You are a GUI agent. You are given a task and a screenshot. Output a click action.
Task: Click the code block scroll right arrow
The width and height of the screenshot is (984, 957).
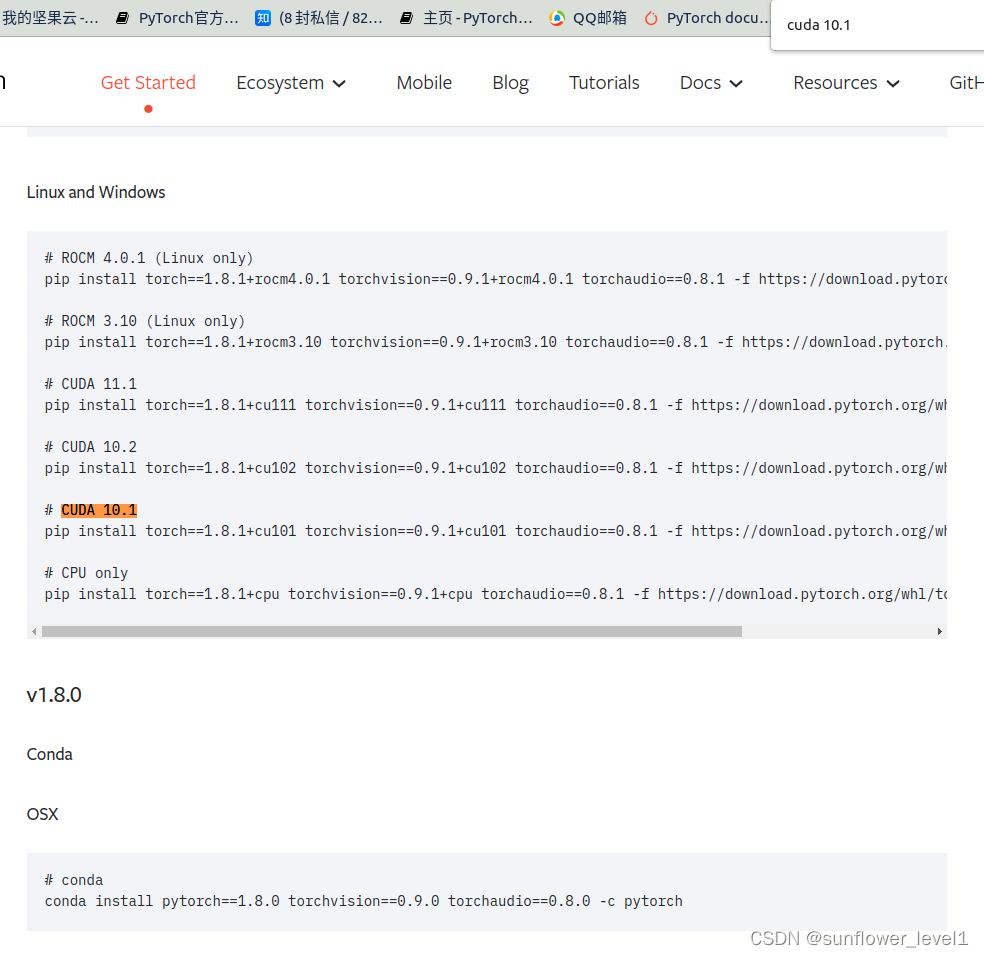click(939, 631)
